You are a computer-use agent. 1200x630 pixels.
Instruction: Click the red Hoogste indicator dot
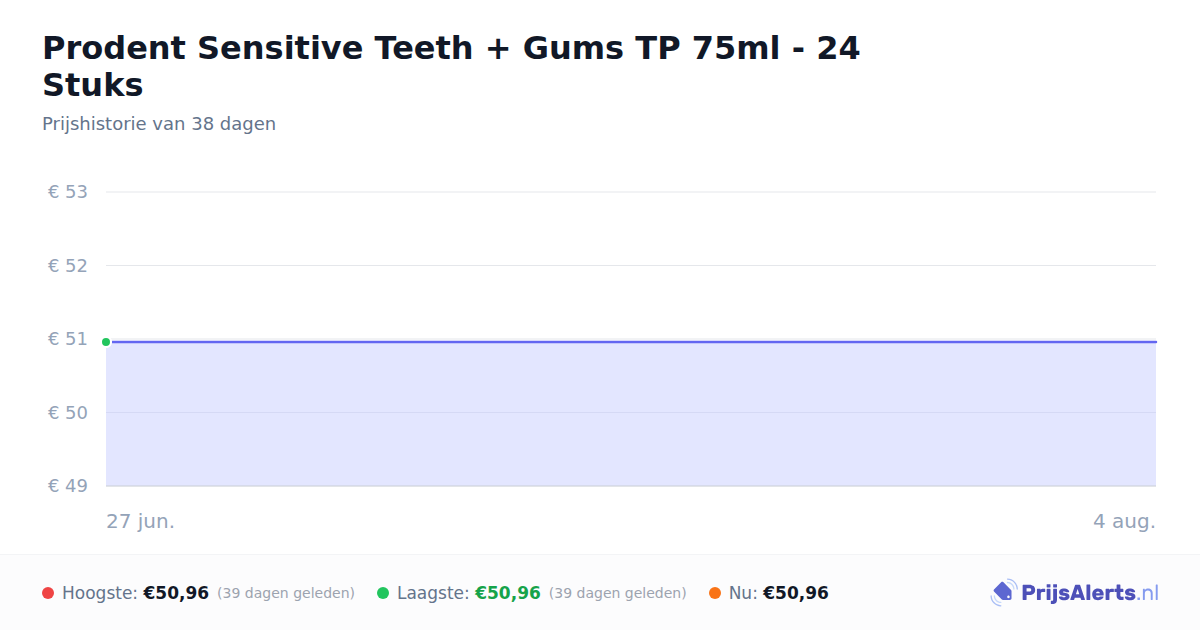coord(48,593)
